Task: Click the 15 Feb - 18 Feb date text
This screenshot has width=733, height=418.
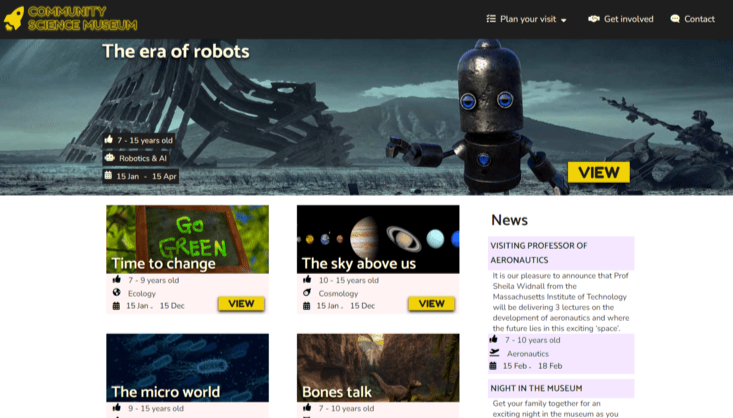Action: pyautogui.click(x=532, y=366)
